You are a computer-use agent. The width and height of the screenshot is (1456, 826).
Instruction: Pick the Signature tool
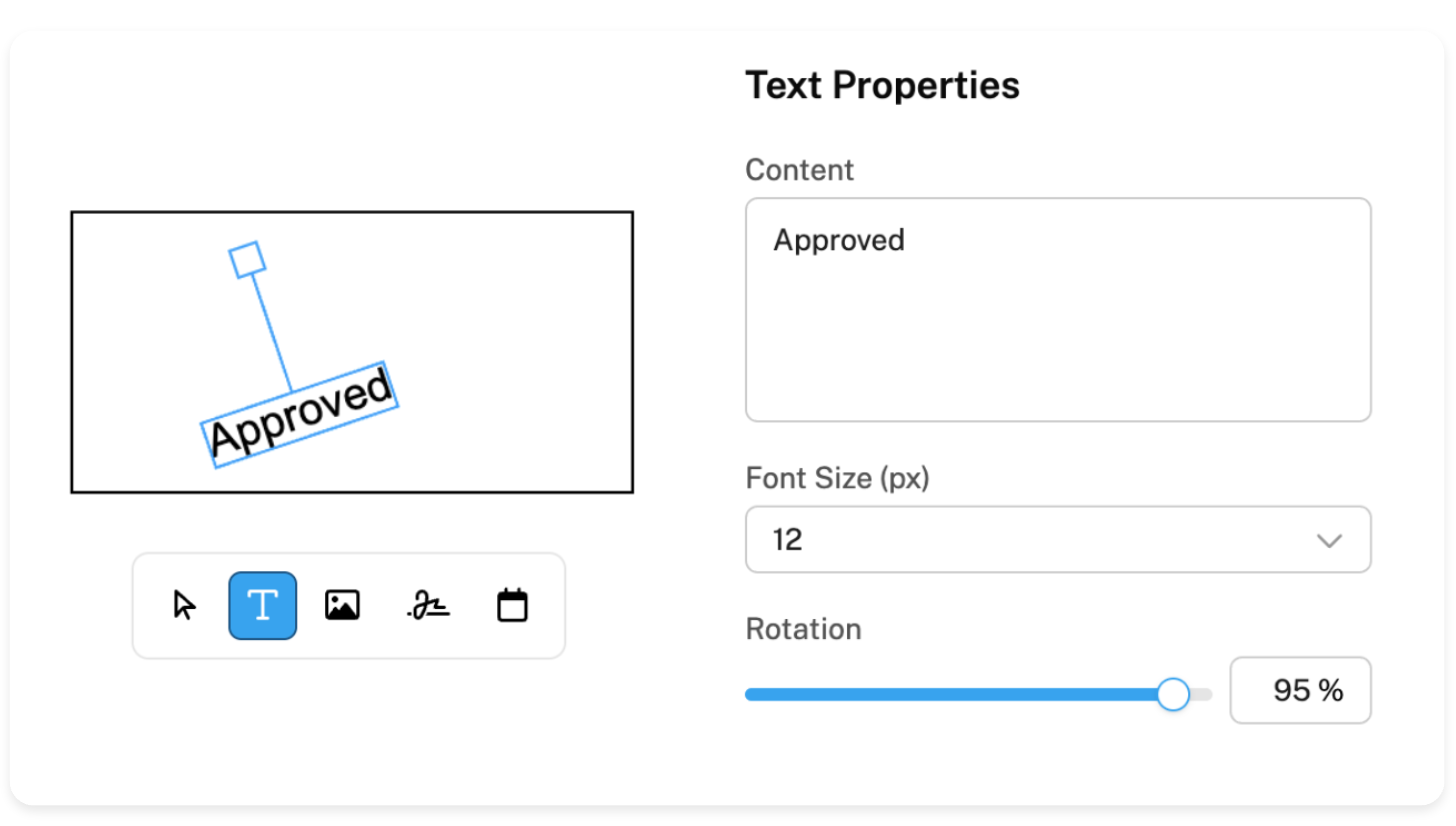click(x=429, y=606)
